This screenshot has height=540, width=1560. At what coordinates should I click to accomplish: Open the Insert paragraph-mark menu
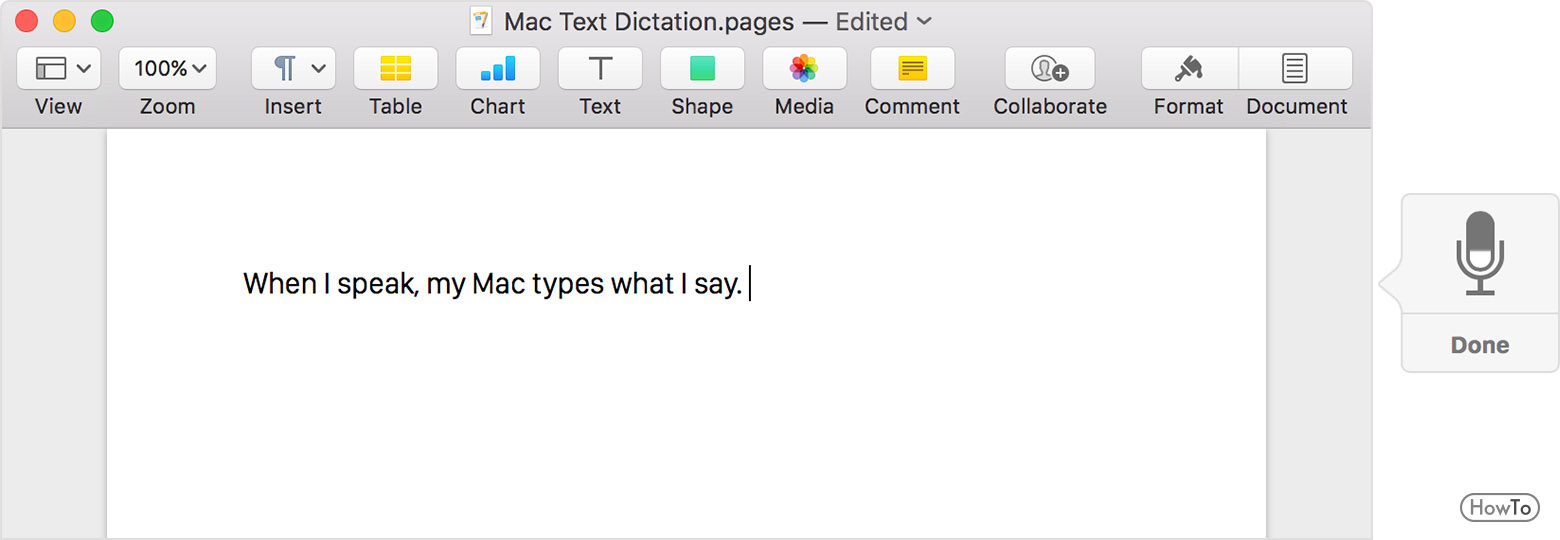(x=294, y=68)
